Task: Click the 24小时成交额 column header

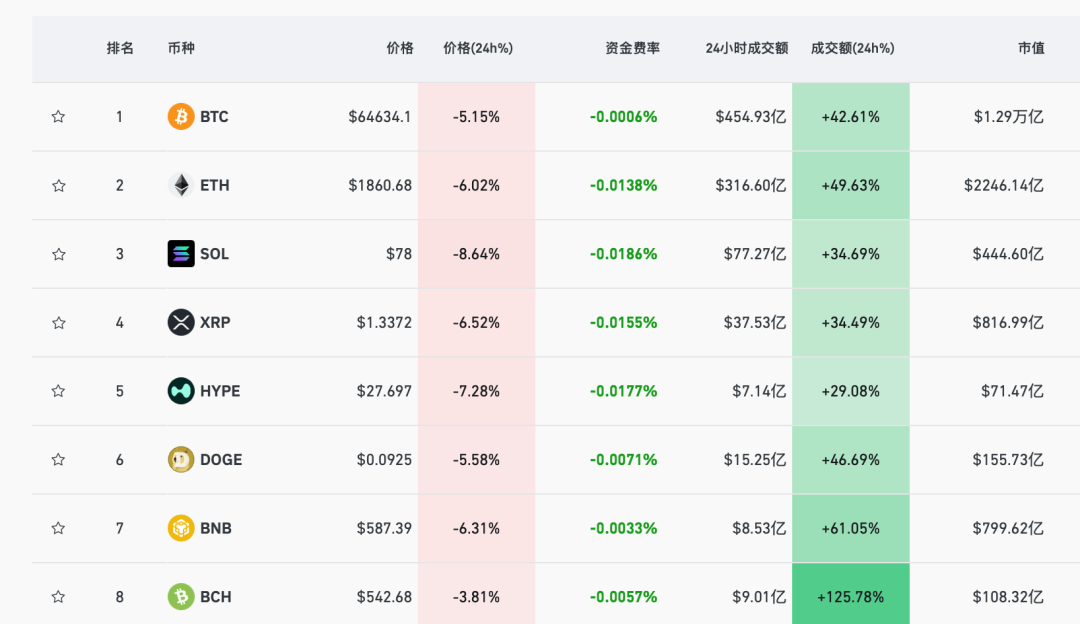Action: [x=746, y=48]
